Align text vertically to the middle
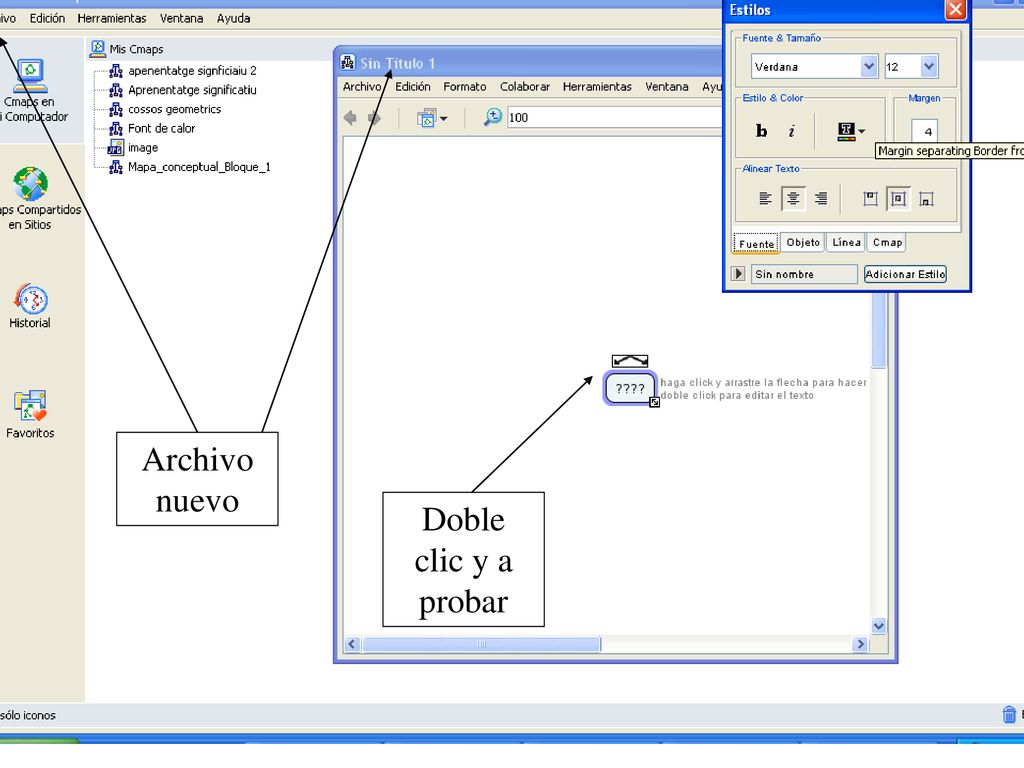This screenshot has width=1024, height=768. [898, 199]
